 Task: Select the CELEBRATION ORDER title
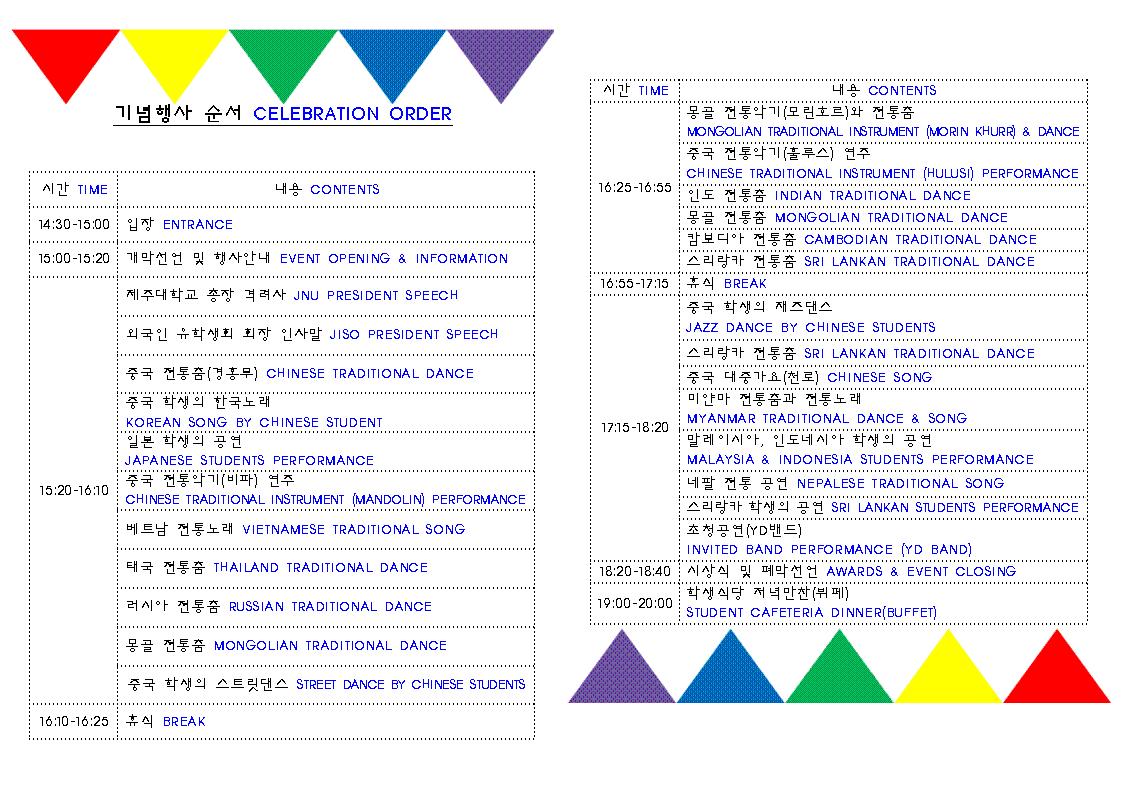(x=283, y=114)
